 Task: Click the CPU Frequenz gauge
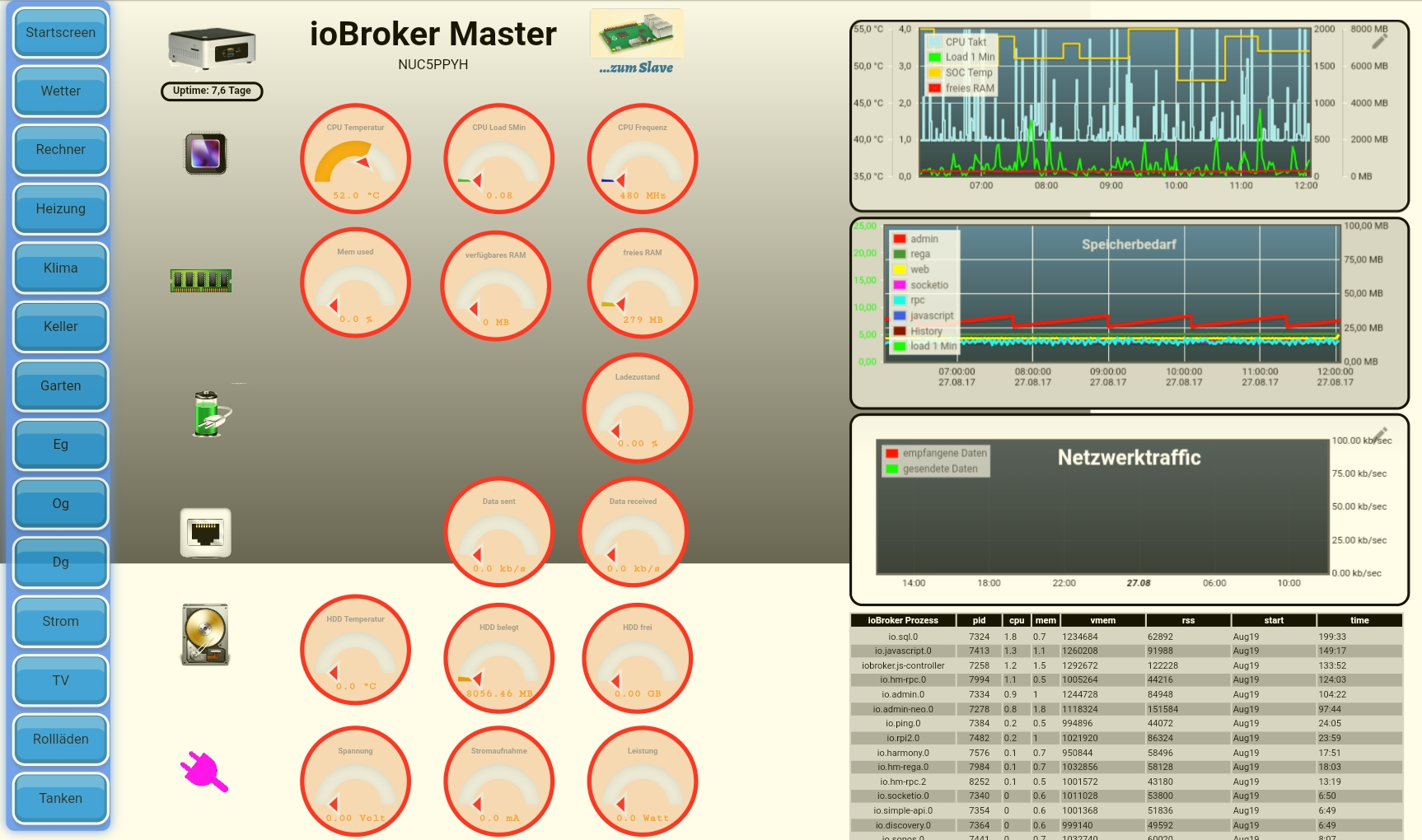click(643, 159)
